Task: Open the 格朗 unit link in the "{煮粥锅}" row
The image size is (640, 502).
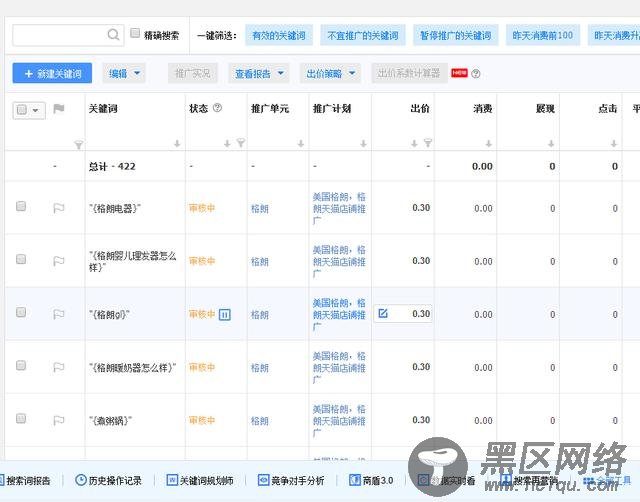Action: pos(260,421)
